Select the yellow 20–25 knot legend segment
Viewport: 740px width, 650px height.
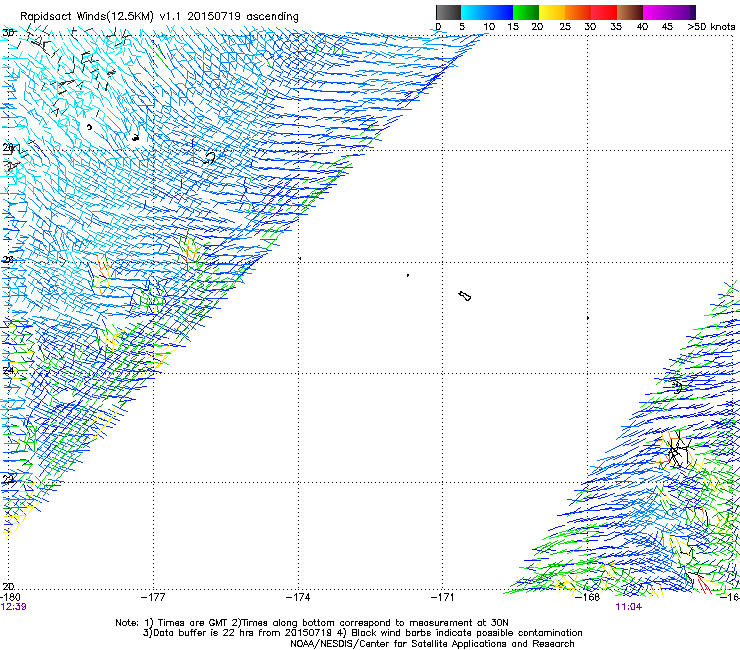tap(552, 12)
